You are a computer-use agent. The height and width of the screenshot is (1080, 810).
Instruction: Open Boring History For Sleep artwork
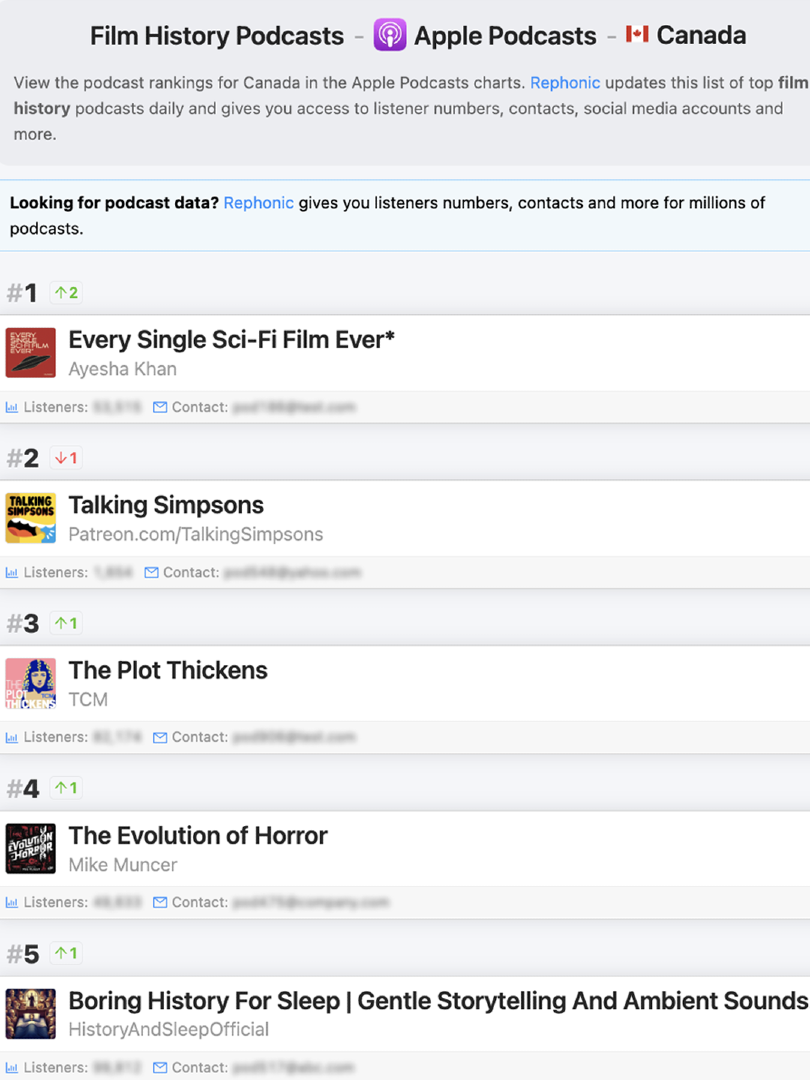[x=30, y=1013]
